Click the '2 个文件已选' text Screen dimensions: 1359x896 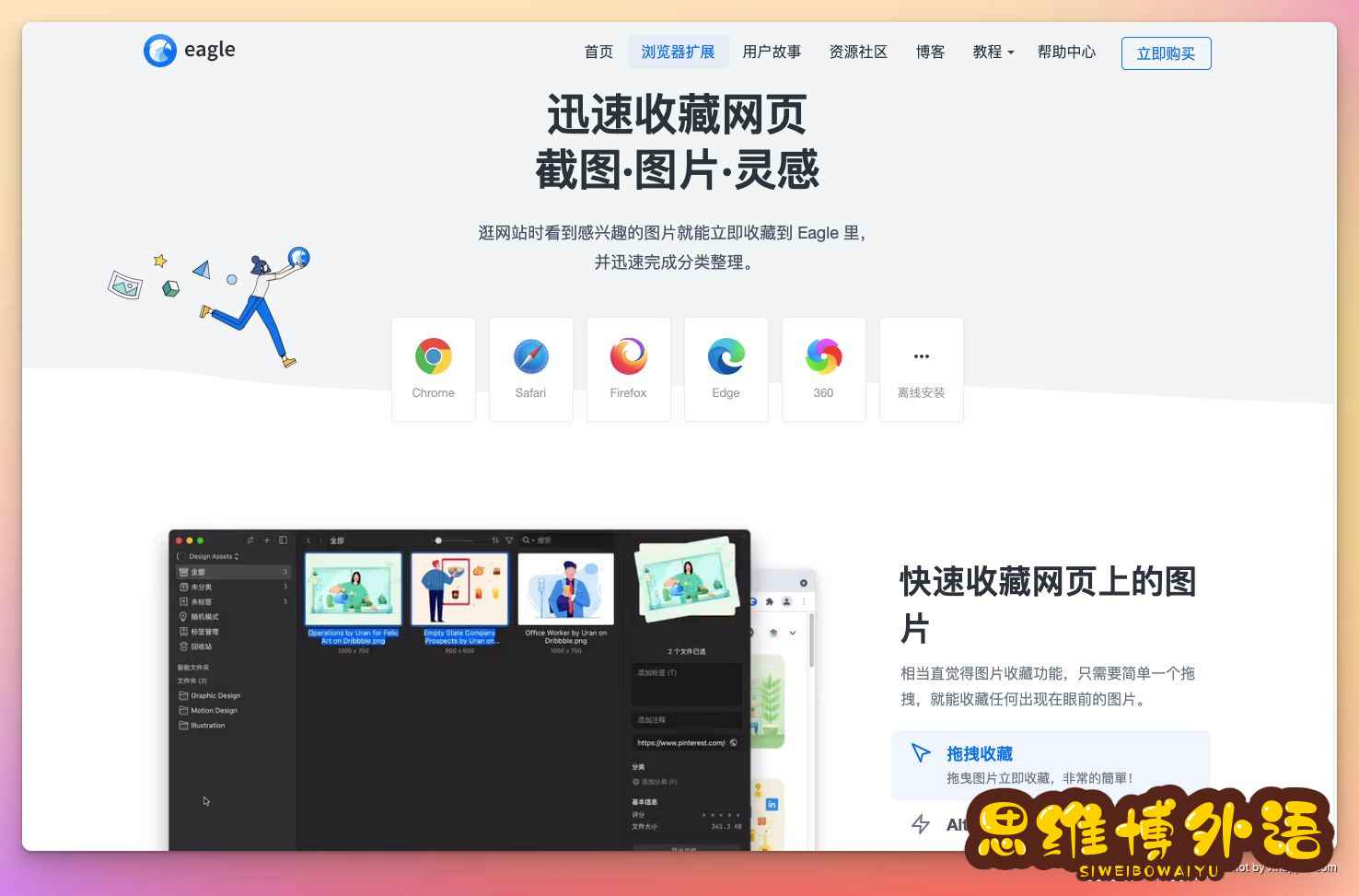[687, 651]
